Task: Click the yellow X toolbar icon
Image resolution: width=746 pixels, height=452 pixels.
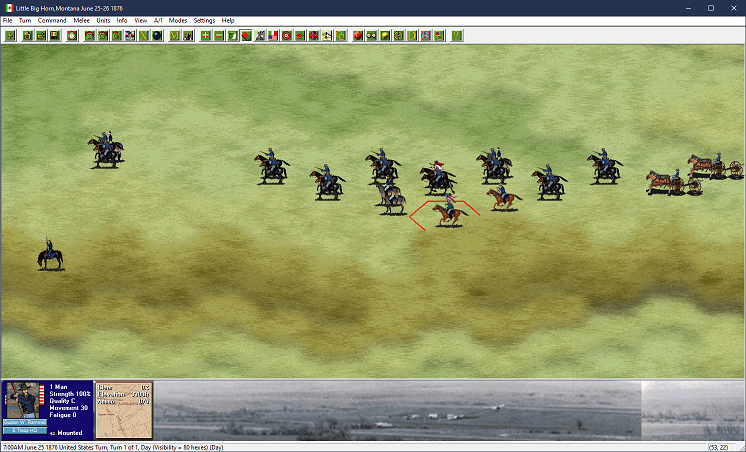Action: (x=144, y=36)
